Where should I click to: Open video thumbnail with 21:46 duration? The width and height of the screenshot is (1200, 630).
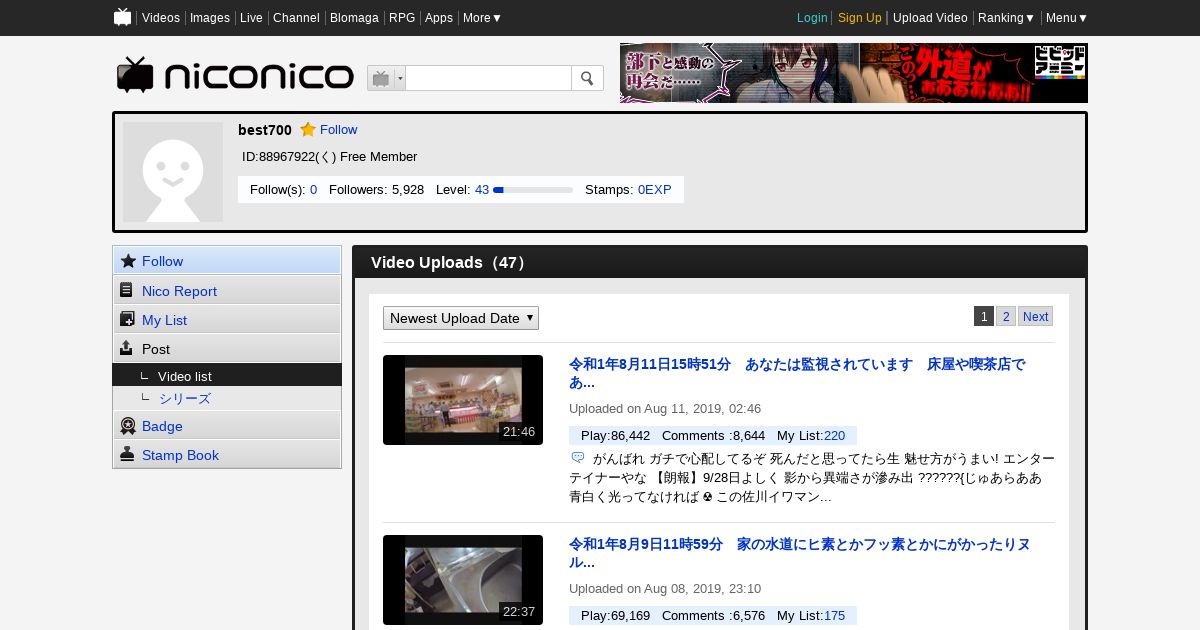pos(463,400)
